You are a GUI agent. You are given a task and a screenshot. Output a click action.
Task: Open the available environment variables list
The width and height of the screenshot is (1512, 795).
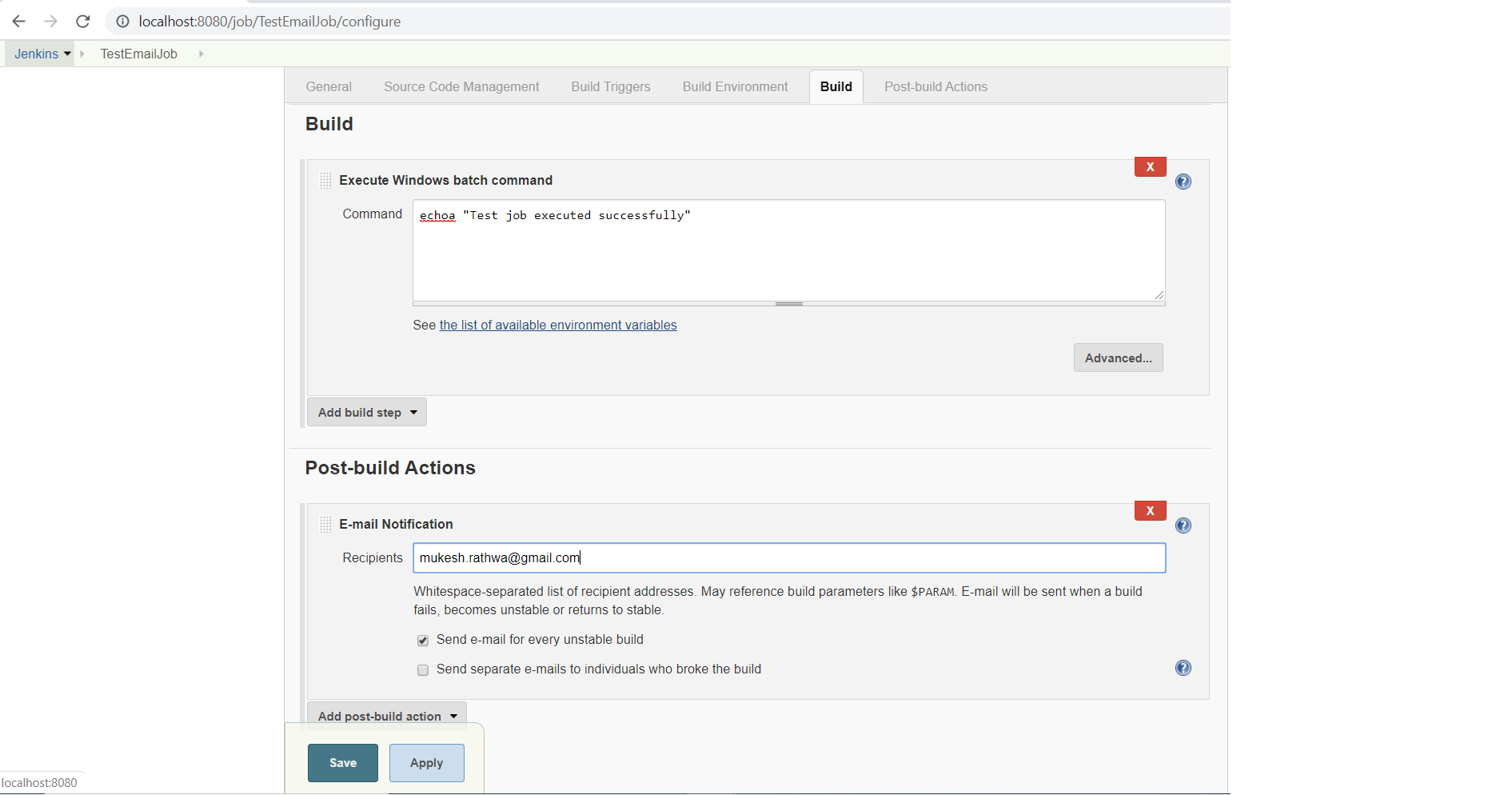(557, 325)
